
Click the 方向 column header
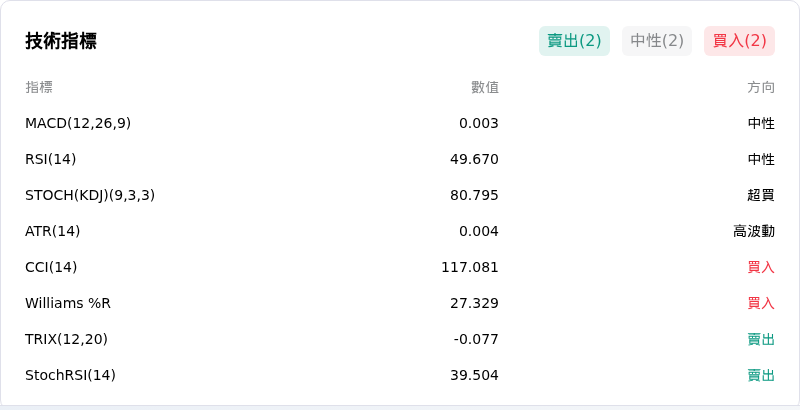(761, 87)
